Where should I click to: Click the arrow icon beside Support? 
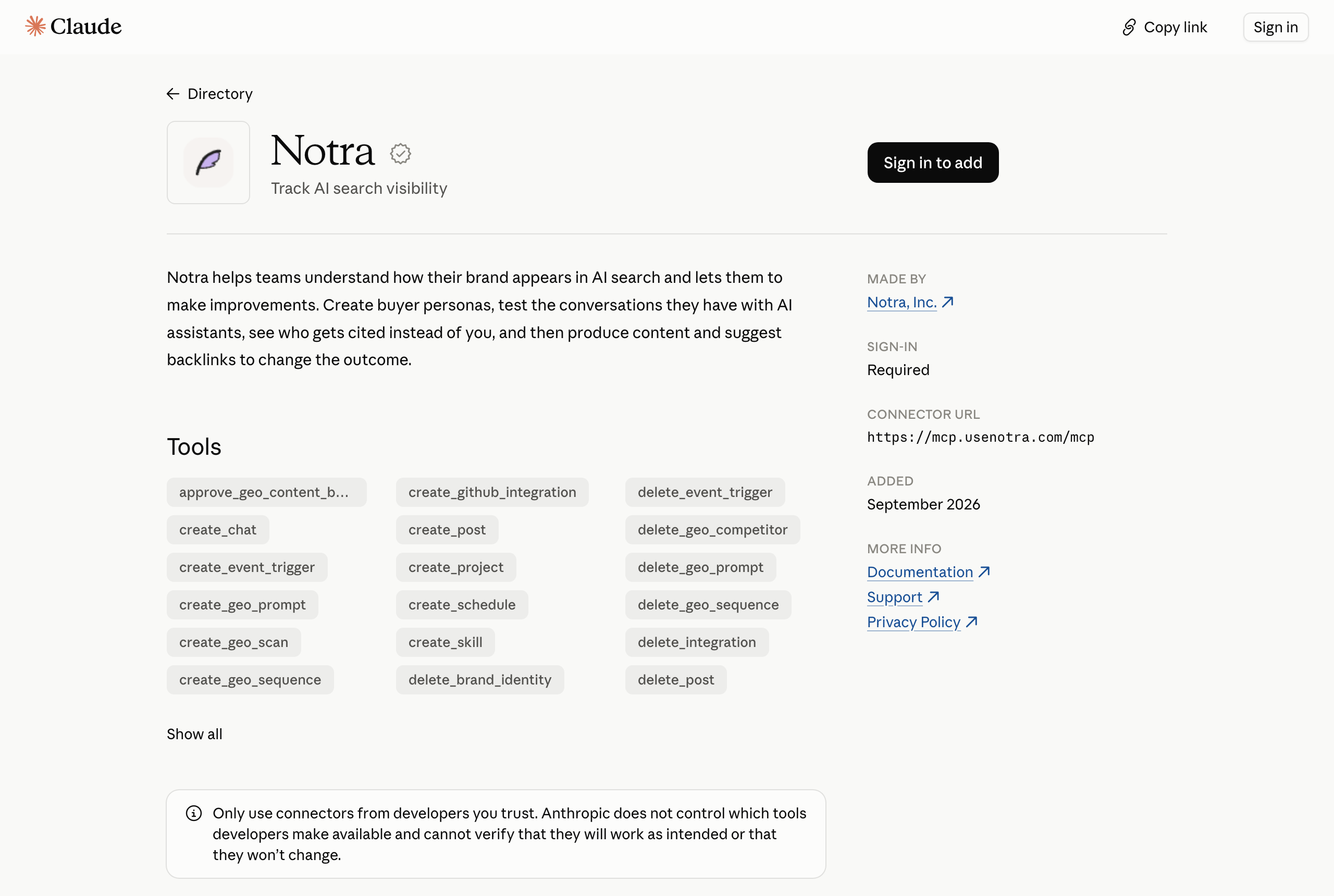[934, 596]
